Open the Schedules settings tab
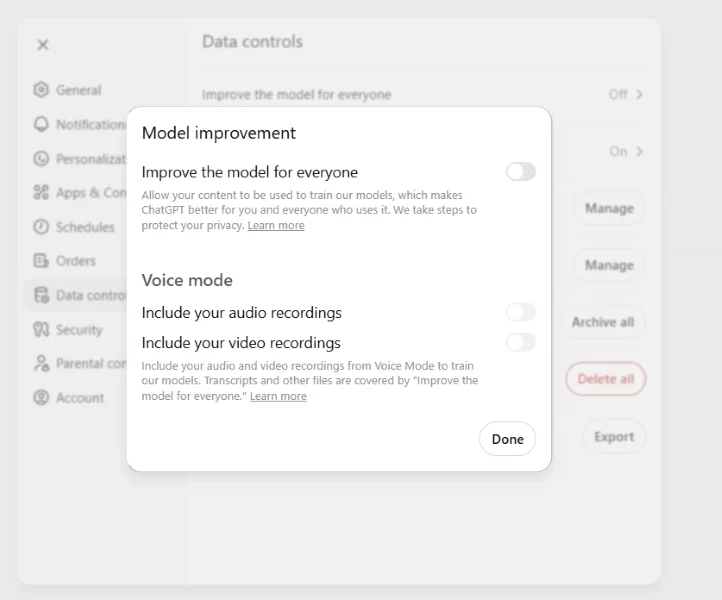722x600 pixels. tap(74, 227)
